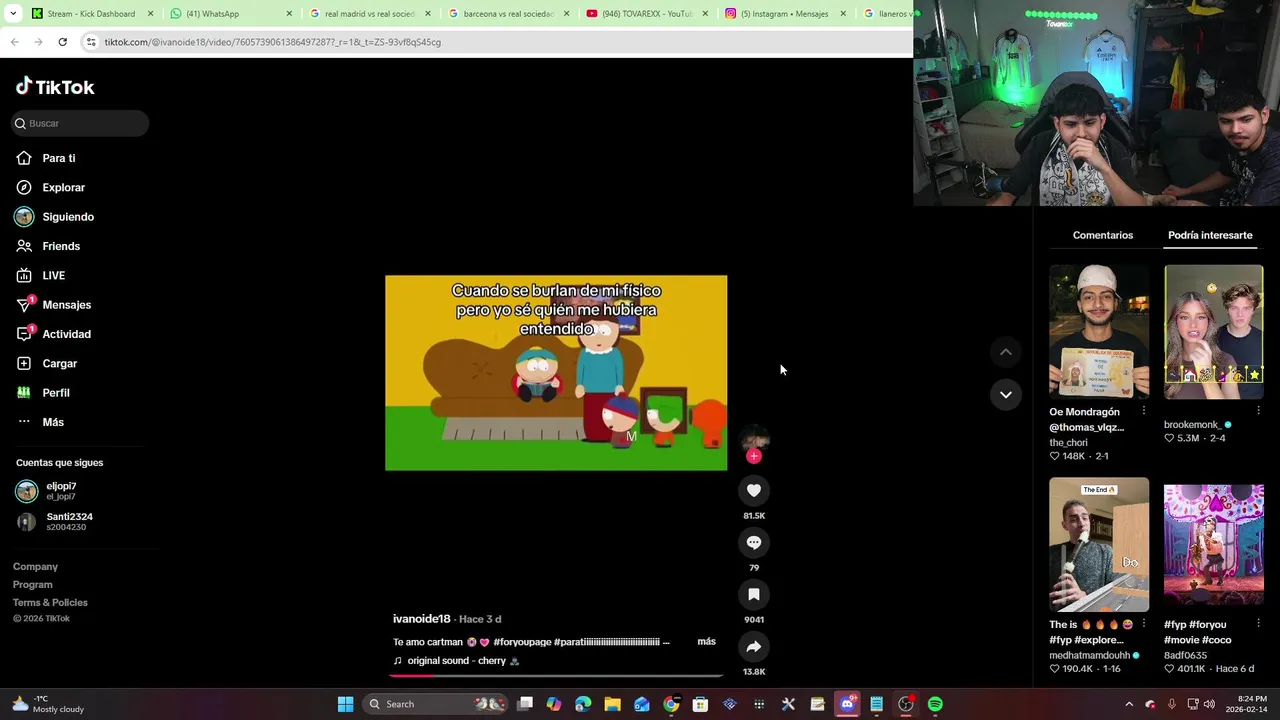Switch to the Stream - Kick Dashboard tab
1280x720 pixels.
(91, 14)
